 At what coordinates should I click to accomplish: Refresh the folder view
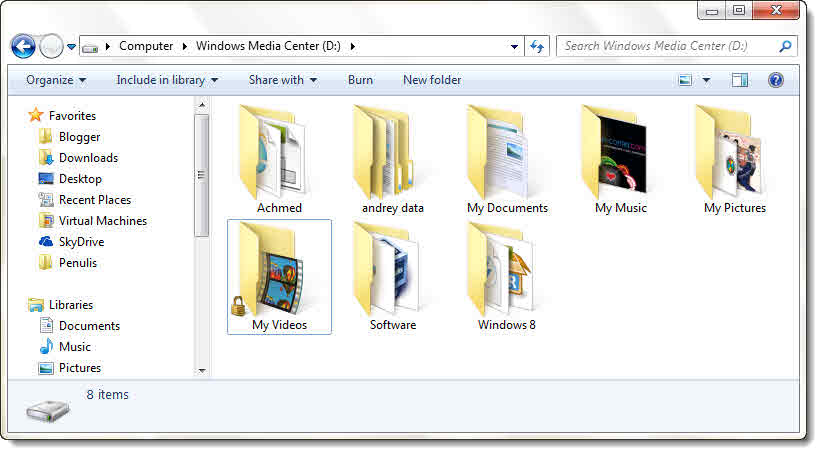[537, 47]
